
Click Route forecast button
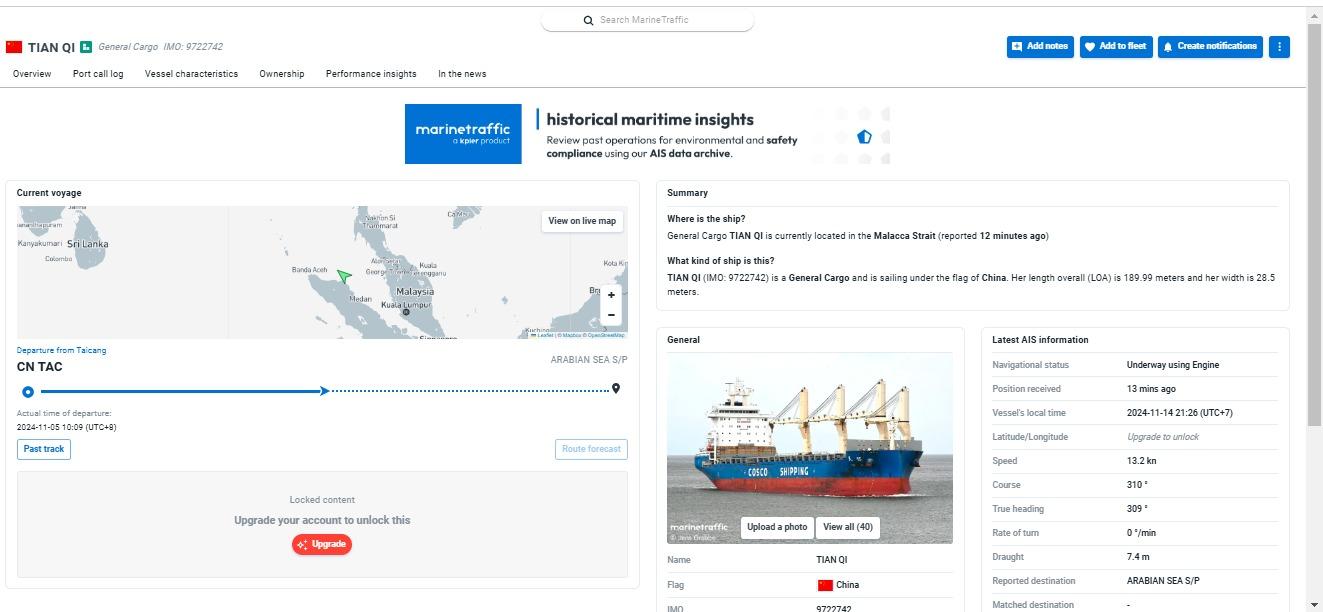(x=591, y=449)
